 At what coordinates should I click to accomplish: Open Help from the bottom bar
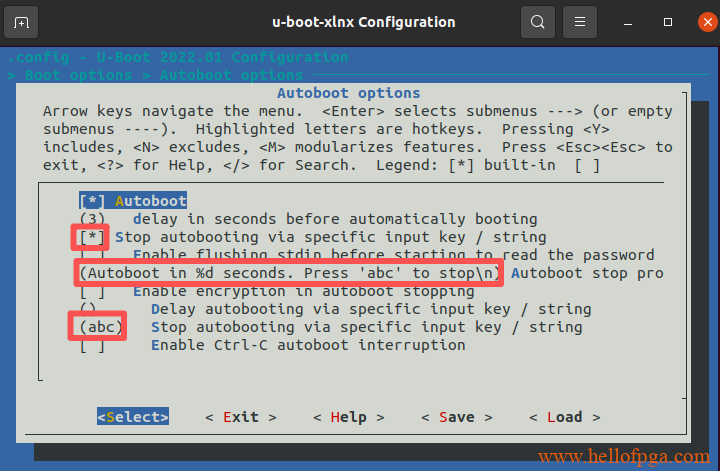tap(348, 416)
